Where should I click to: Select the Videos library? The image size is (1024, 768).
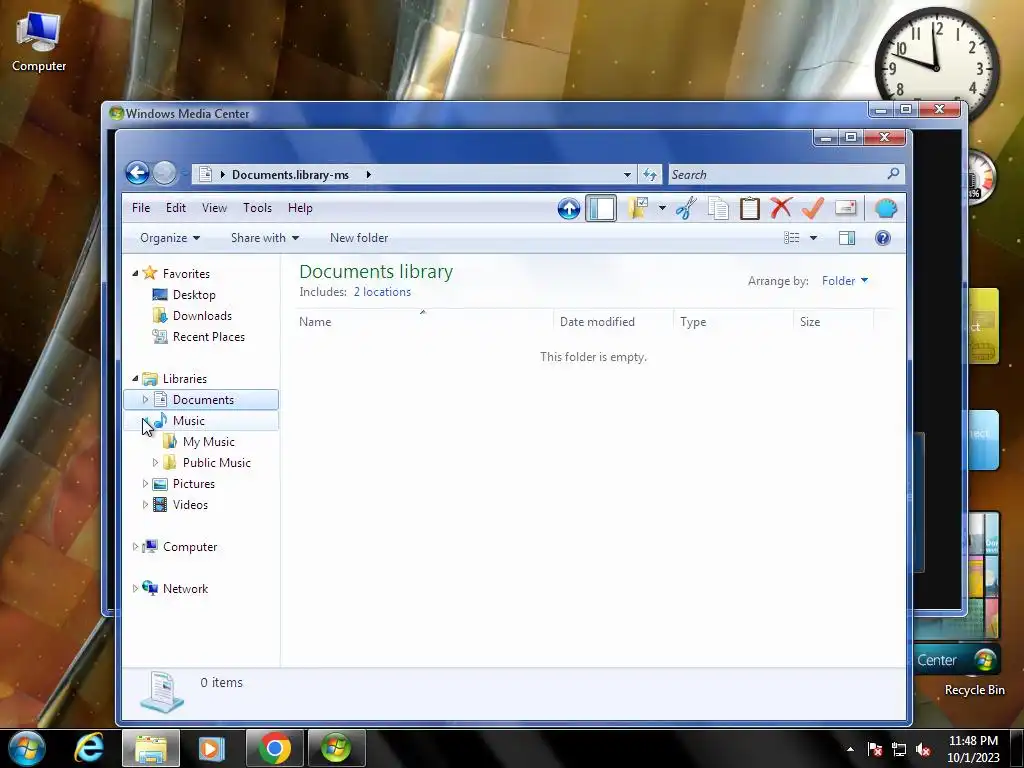(190, 505)
